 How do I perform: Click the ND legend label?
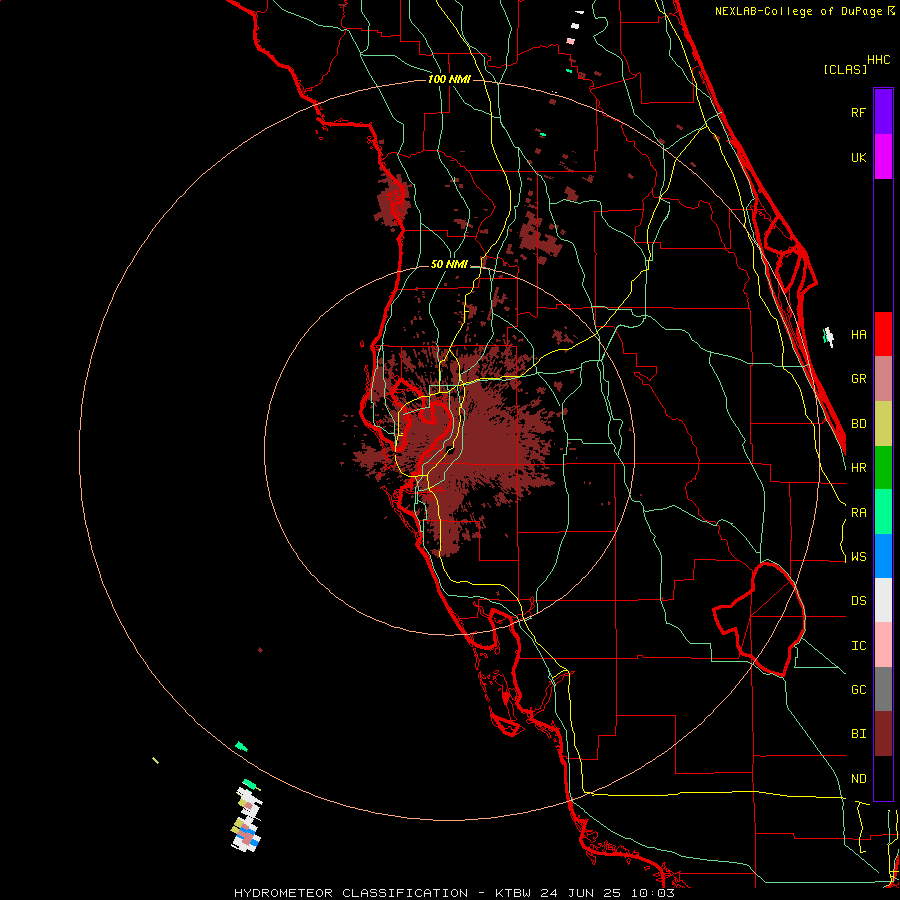(x=858, y=779)
